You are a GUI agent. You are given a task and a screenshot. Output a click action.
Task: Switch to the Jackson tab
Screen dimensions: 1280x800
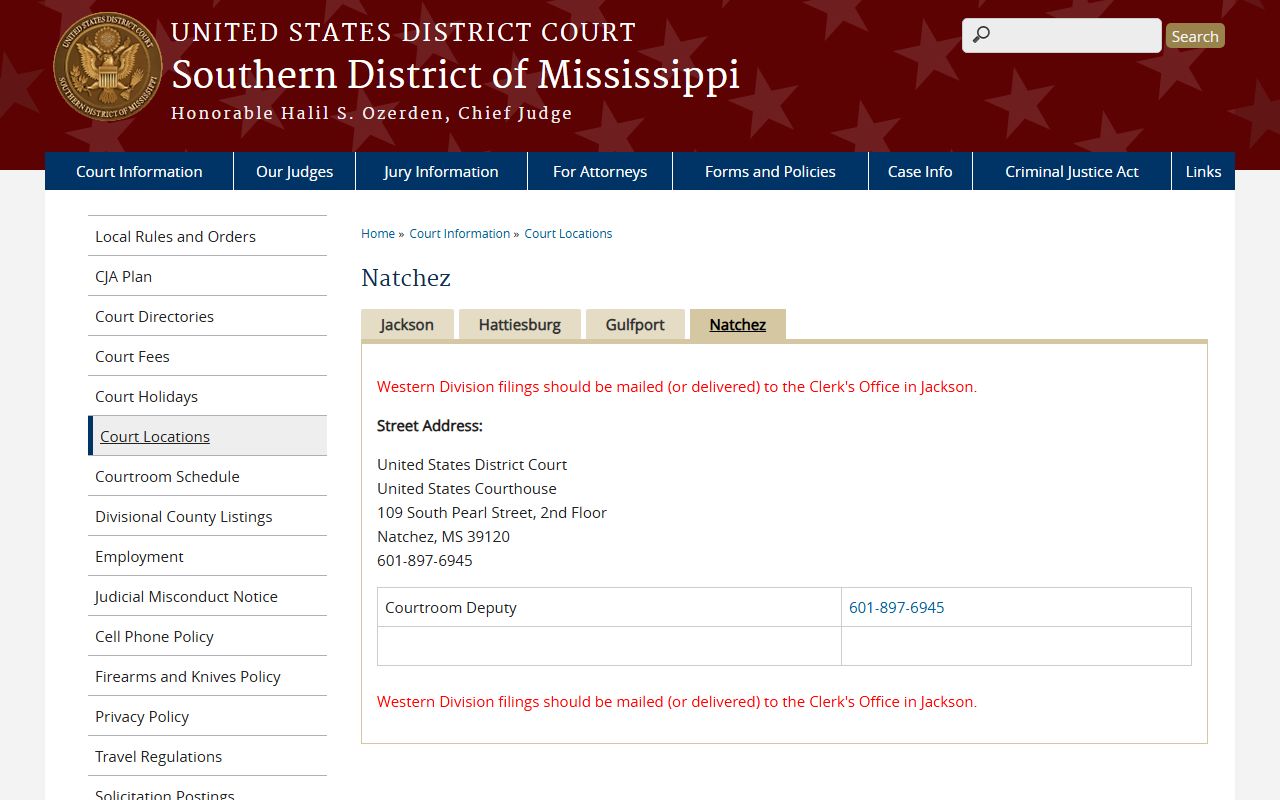click(x=407, y=324)
